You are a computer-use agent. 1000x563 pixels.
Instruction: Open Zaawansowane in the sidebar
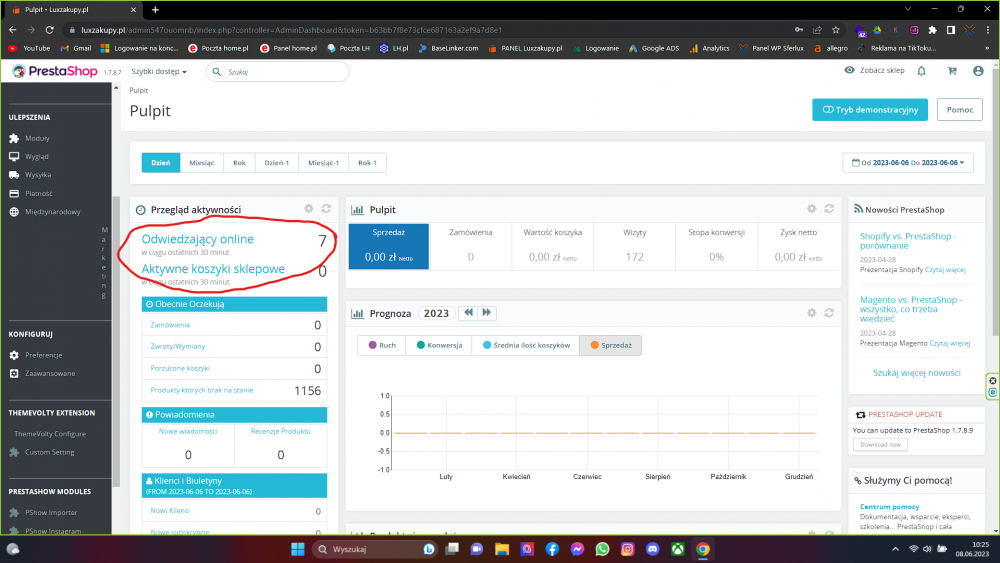coord(50,374)
